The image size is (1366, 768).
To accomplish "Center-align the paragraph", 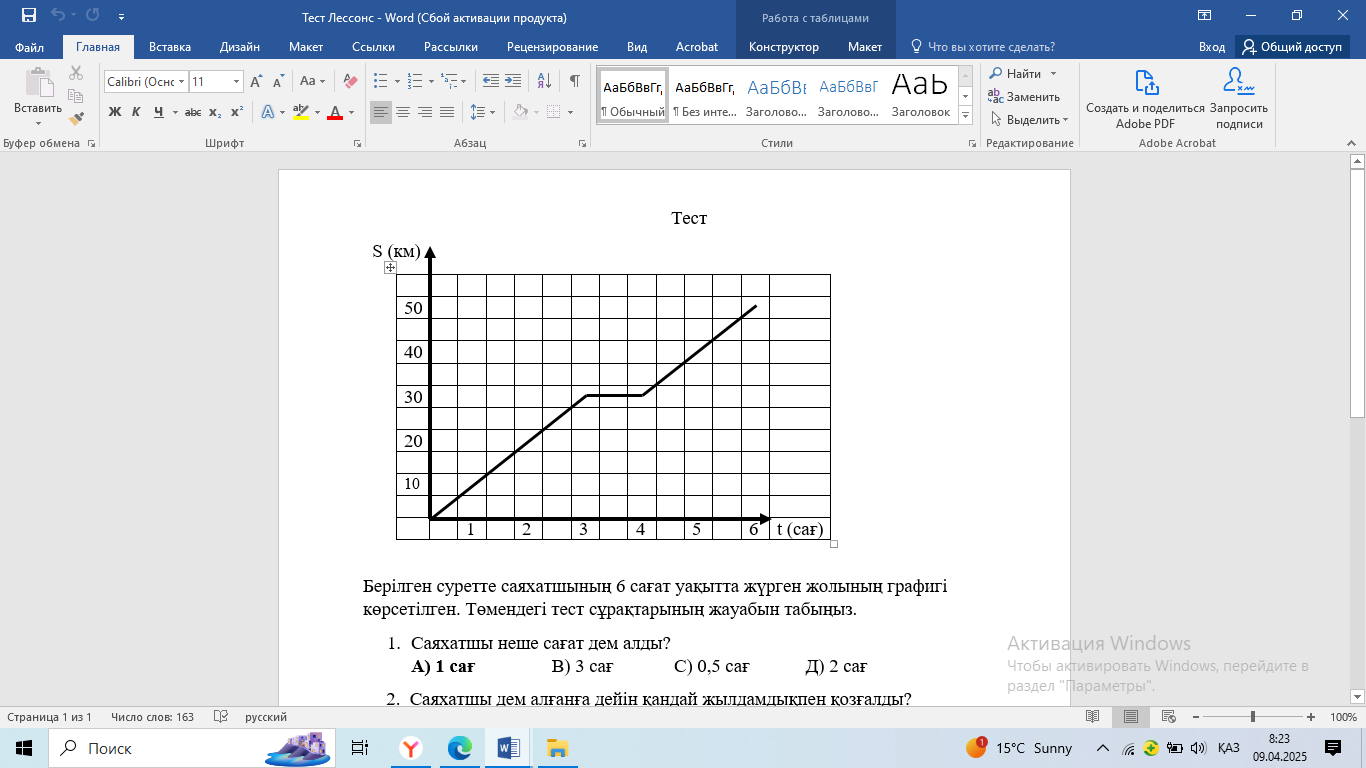I will pyautogui.click(x=403, y=112).
